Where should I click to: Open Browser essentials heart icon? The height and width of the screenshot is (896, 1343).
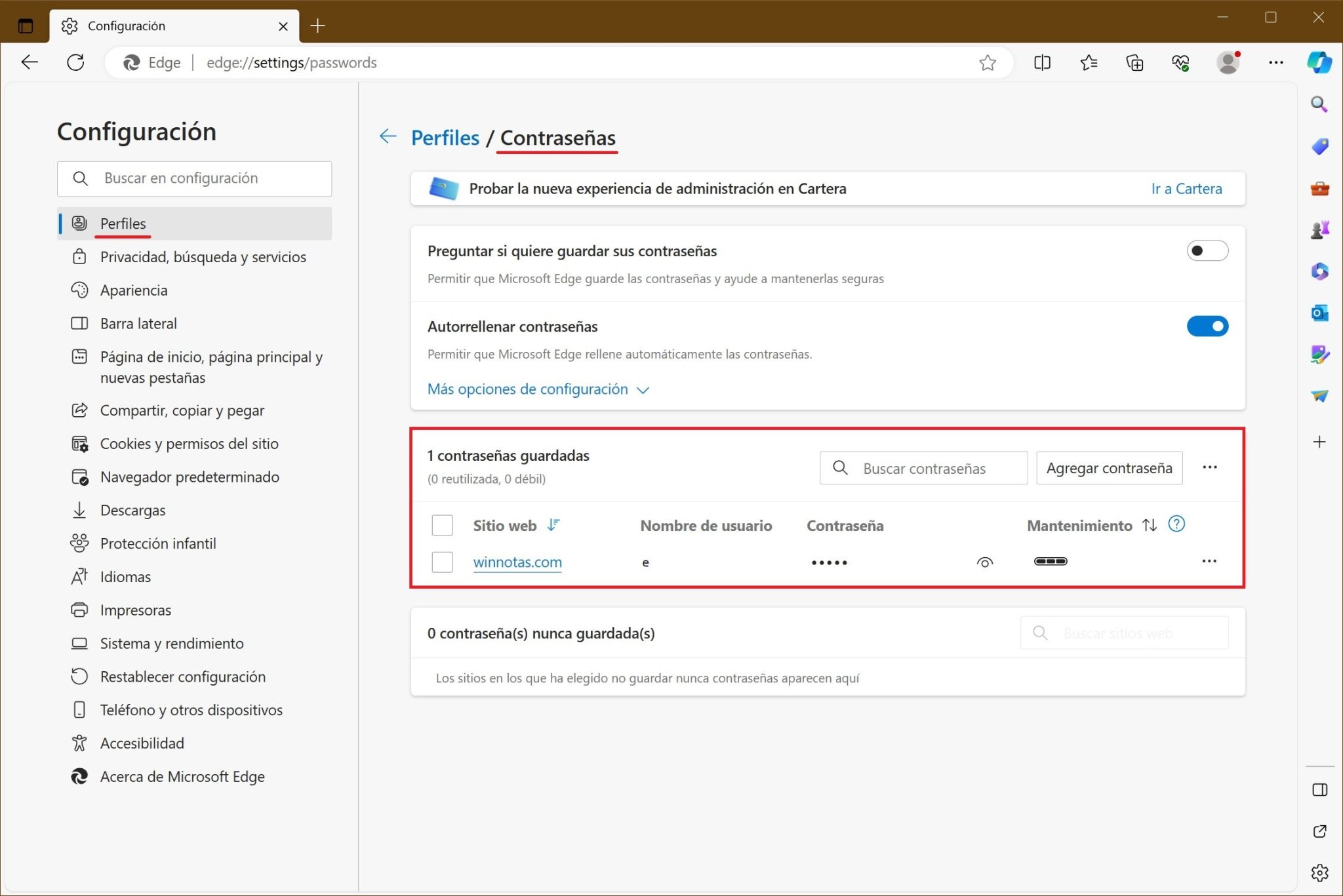pos(1181,62)
